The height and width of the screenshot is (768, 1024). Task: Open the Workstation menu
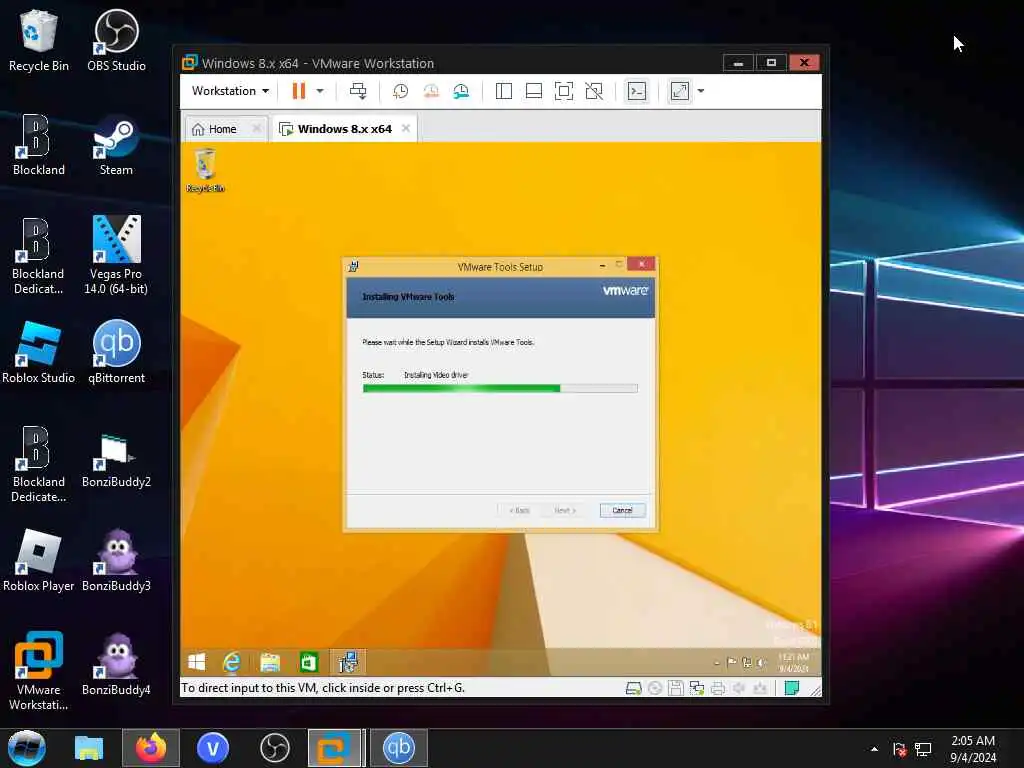(x=230, y=91)
